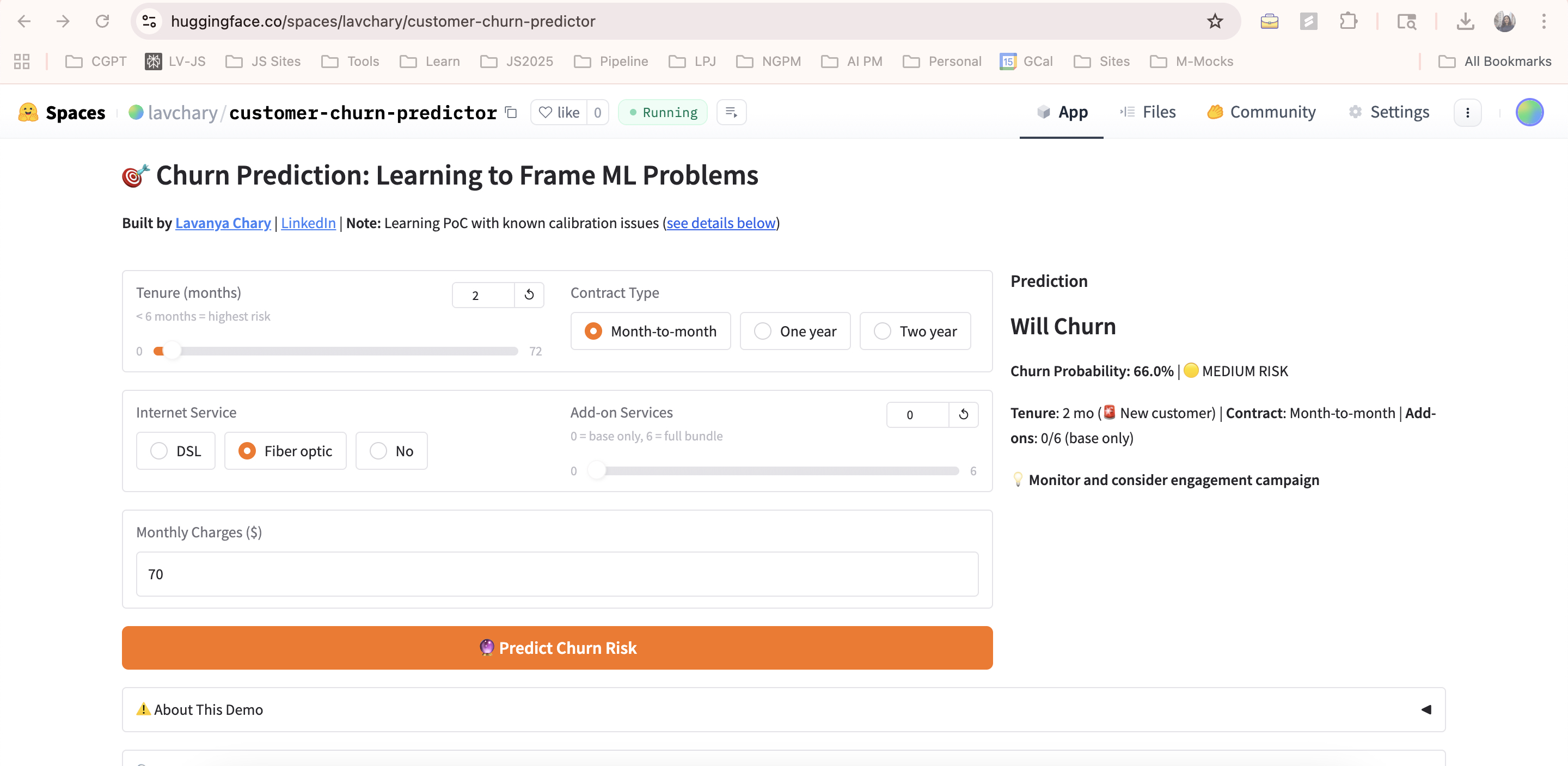Click the Monthly Charges input field
This screenshot has height=766, width=1568.
pos(556,573)
